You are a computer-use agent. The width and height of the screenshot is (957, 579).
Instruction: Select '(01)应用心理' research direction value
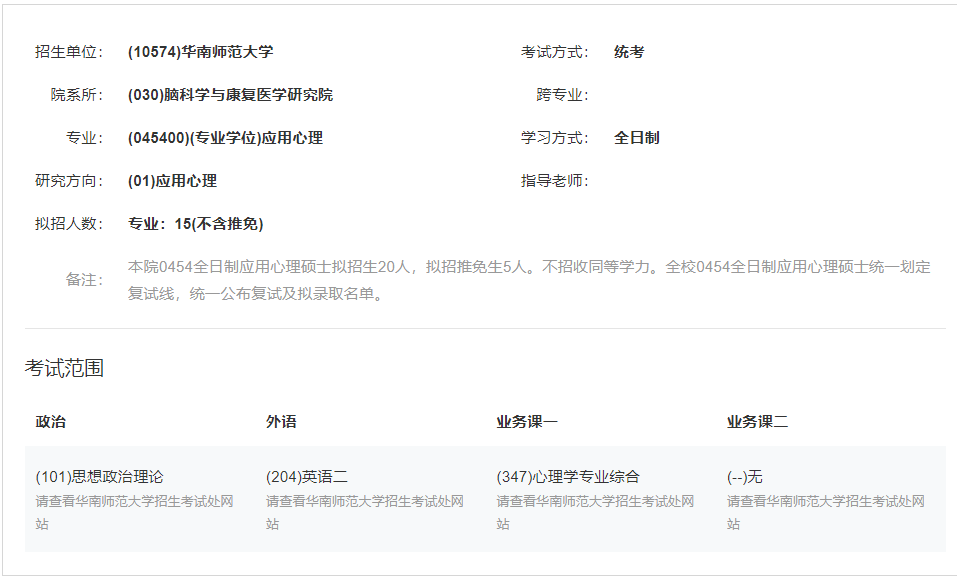(172, 181)
